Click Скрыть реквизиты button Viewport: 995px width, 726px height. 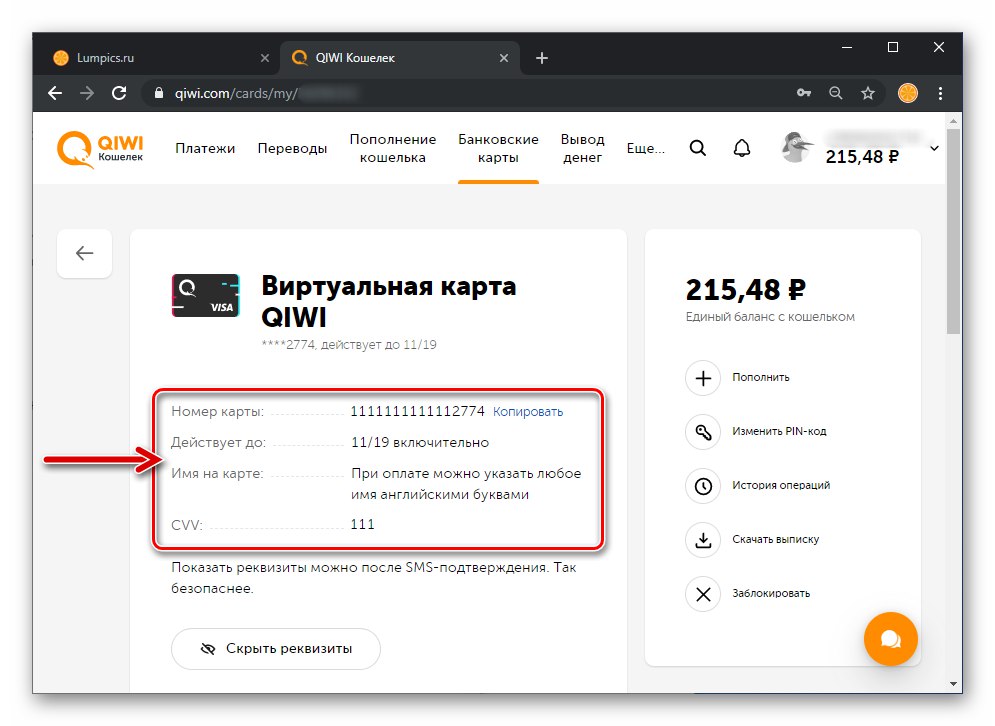275,649
